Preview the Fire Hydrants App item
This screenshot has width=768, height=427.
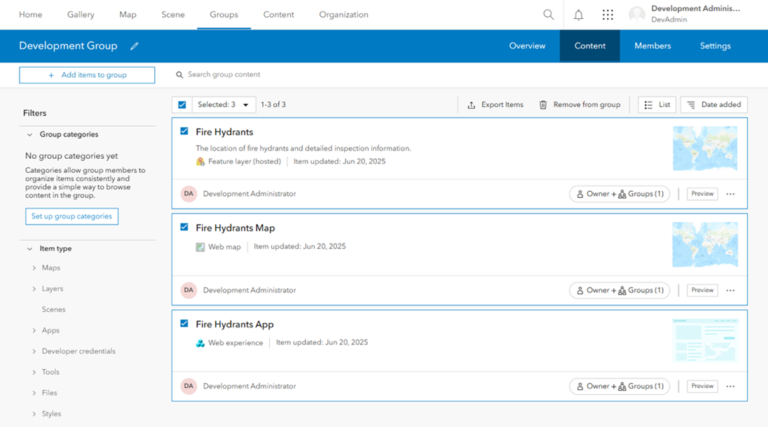click(x=702, y=386)
